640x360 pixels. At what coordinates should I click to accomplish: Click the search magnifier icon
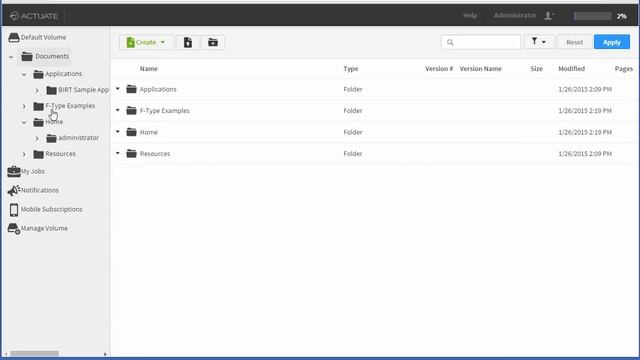(450, 42)
